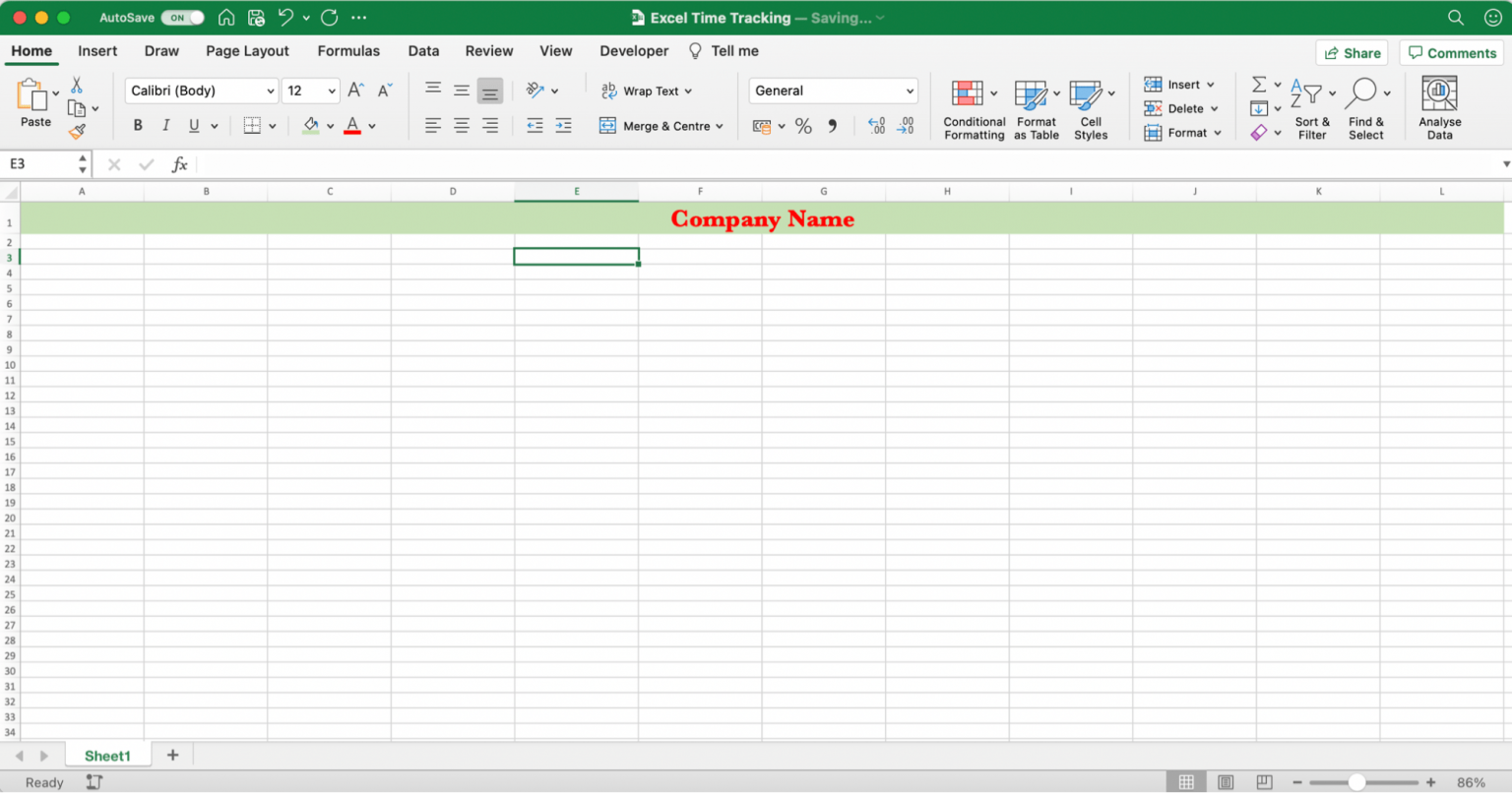Open Conditional Formatting options
This screenshot has height=793, width=1512.
[973, 106]
